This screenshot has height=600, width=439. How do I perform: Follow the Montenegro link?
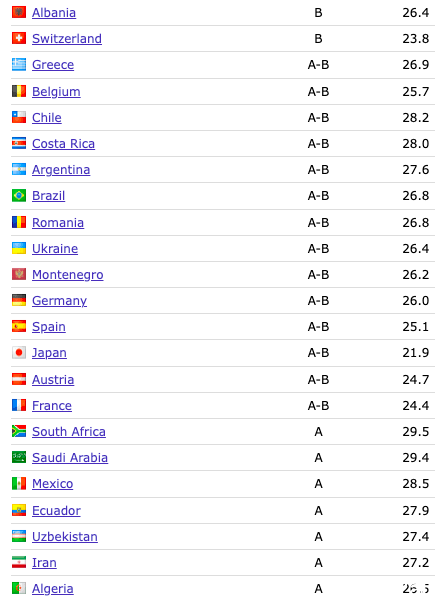click(x=68, y=275)
